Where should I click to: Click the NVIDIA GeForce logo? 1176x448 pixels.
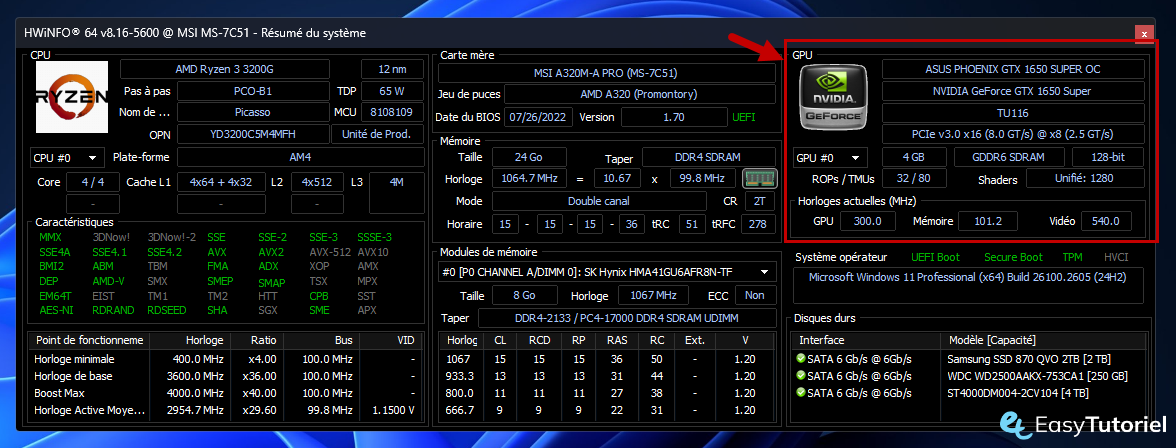(x=833, y=96)
